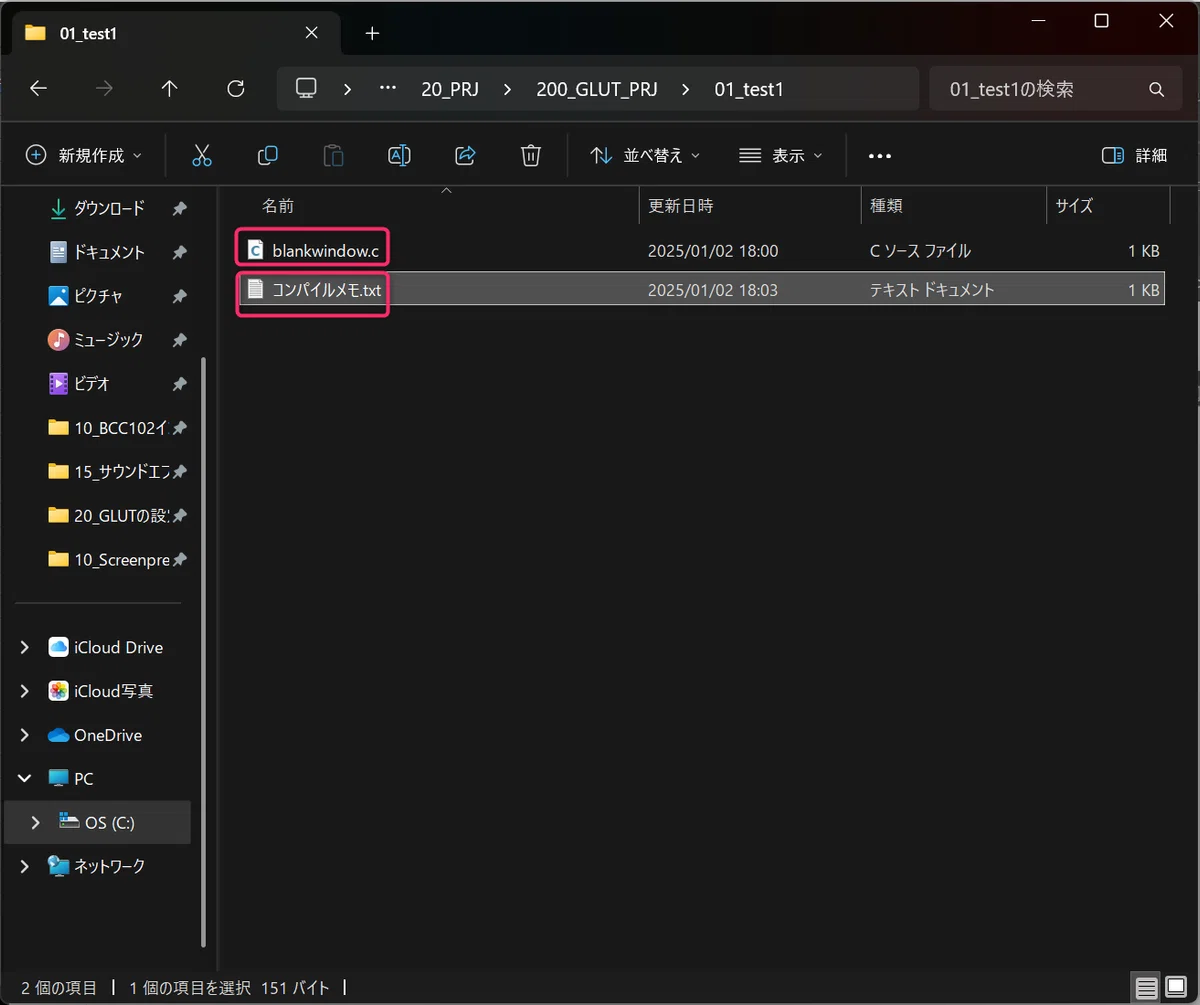Viewport: 1200px width, 1005px height.
Task: Click the PC monitor icon in address bar
Action: [306, 89]
